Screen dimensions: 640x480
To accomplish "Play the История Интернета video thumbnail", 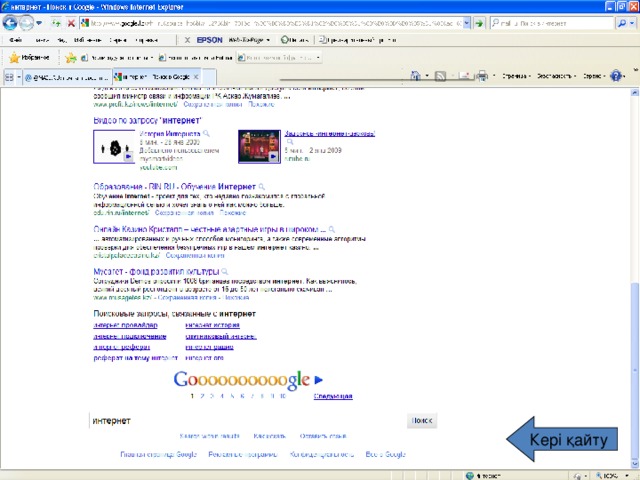I will [114, 147].
